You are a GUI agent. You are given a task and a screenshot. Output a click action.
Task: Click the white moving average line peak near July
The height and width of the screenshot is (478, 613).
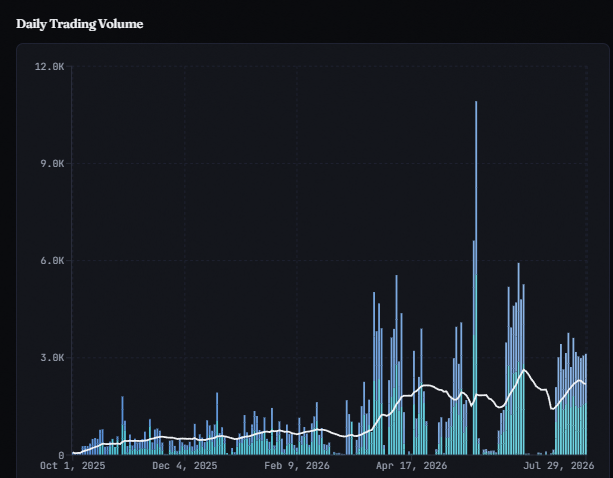tap(524, 370)
